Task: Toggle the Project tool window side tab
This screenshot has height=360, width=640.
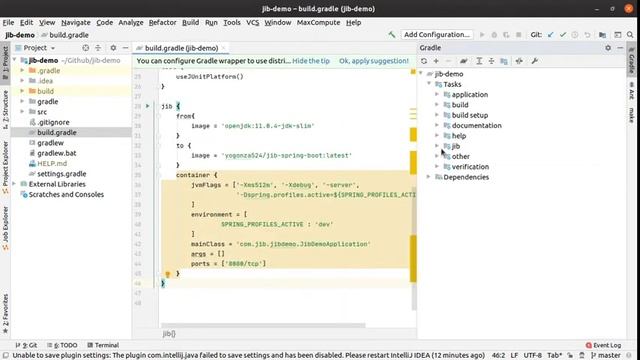Action: [x=5, y=62]
